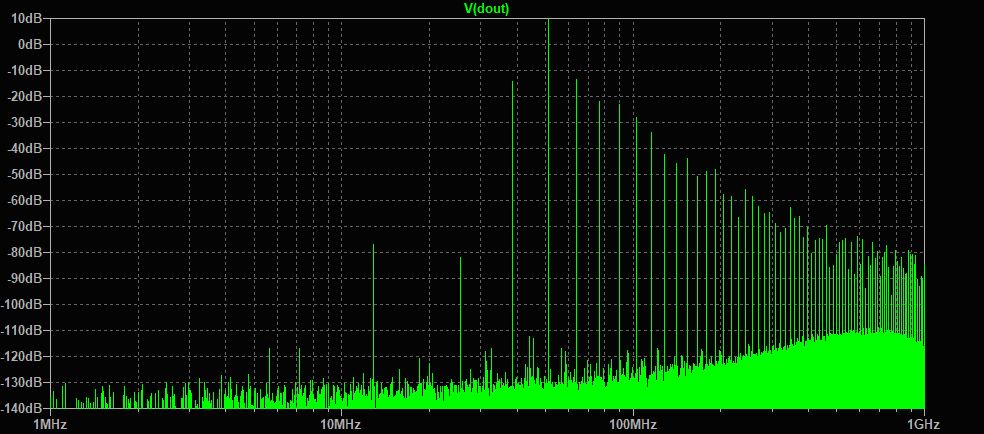Select the -20dB axis label
This screenshot has width=984, height=434.
[26, 97]
